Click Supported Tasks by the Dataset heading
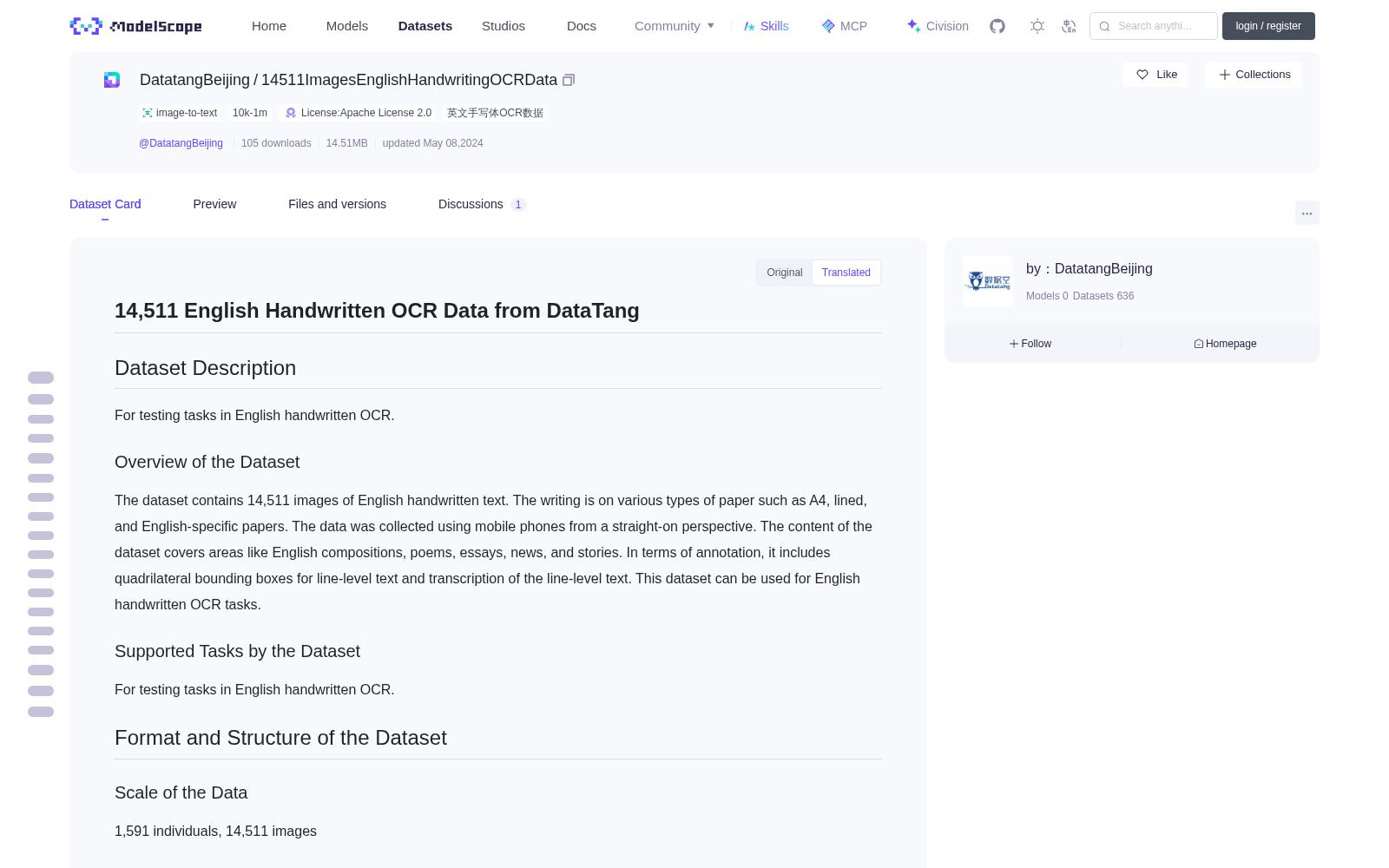This screenshot has width=1389, height=868. click(x=237, y=651)
